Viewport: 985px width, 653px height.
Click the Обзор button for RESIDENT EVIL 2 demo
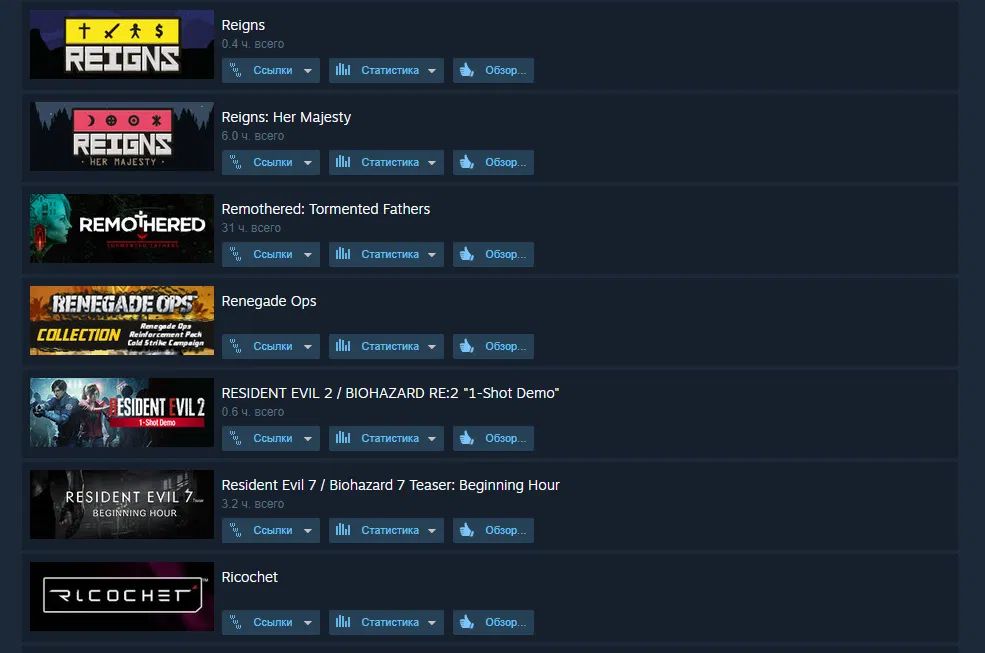point(493,438)
